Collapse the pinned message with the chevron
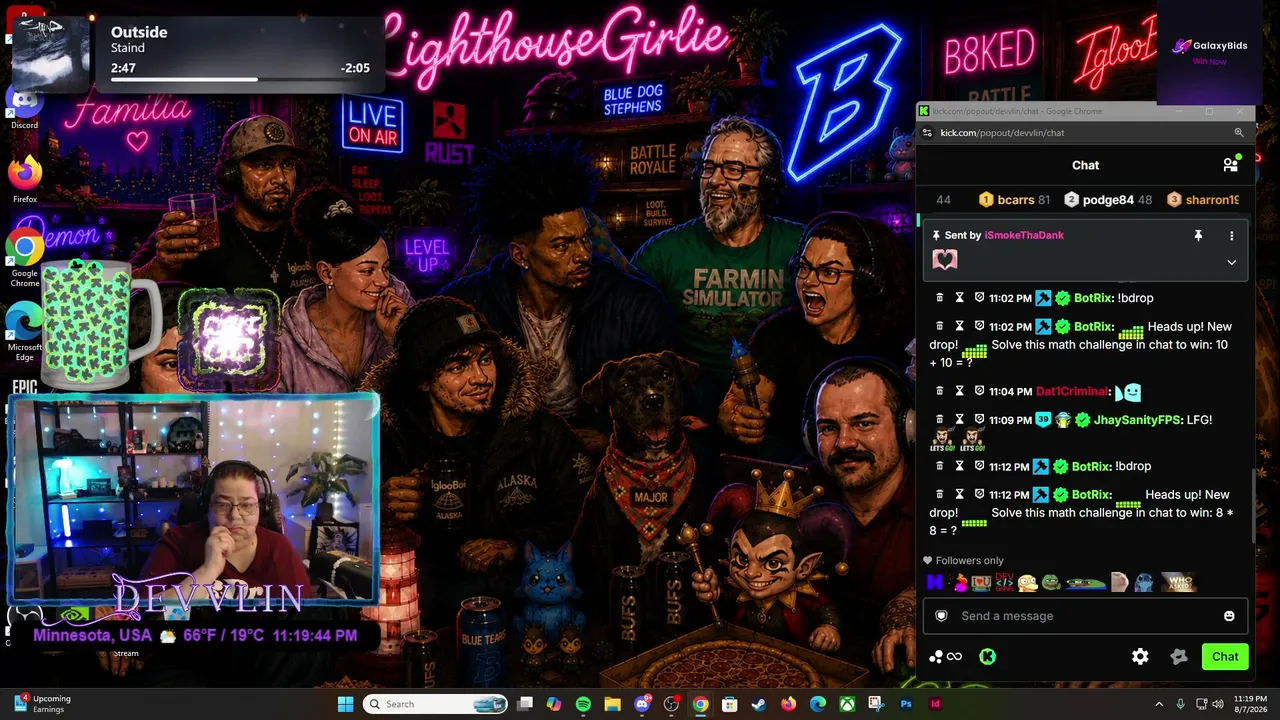Screen dimensions: 1280x720 tap(1231, 262)
